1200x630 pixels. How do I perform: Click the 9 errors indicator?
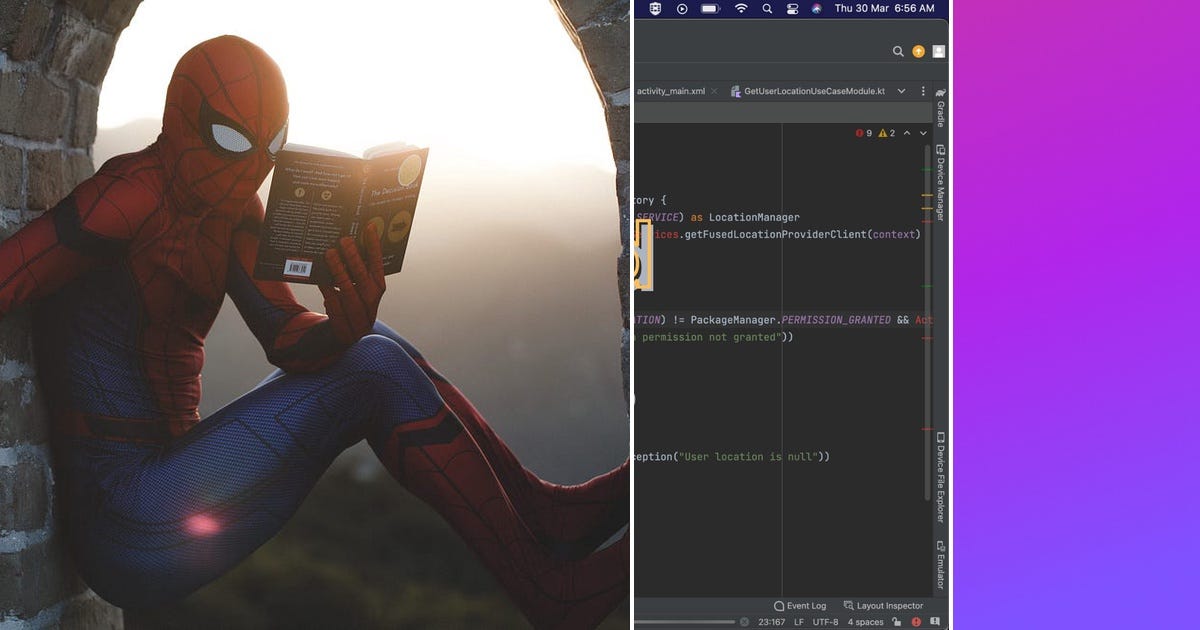[x=866, y=133]
